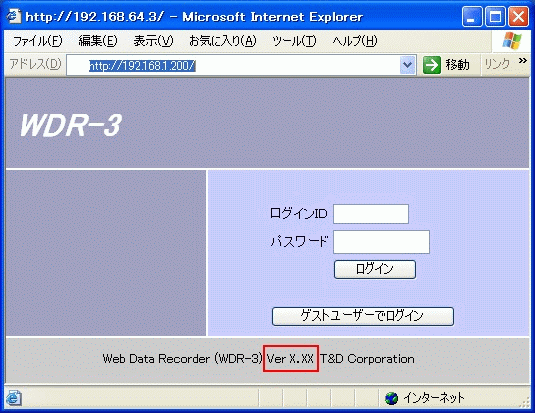The height and width of the screenshot is (413, 535).
Task: Click the Internet Explorer title bar icon
Action: pyautogui.click(x=14, y=16)
